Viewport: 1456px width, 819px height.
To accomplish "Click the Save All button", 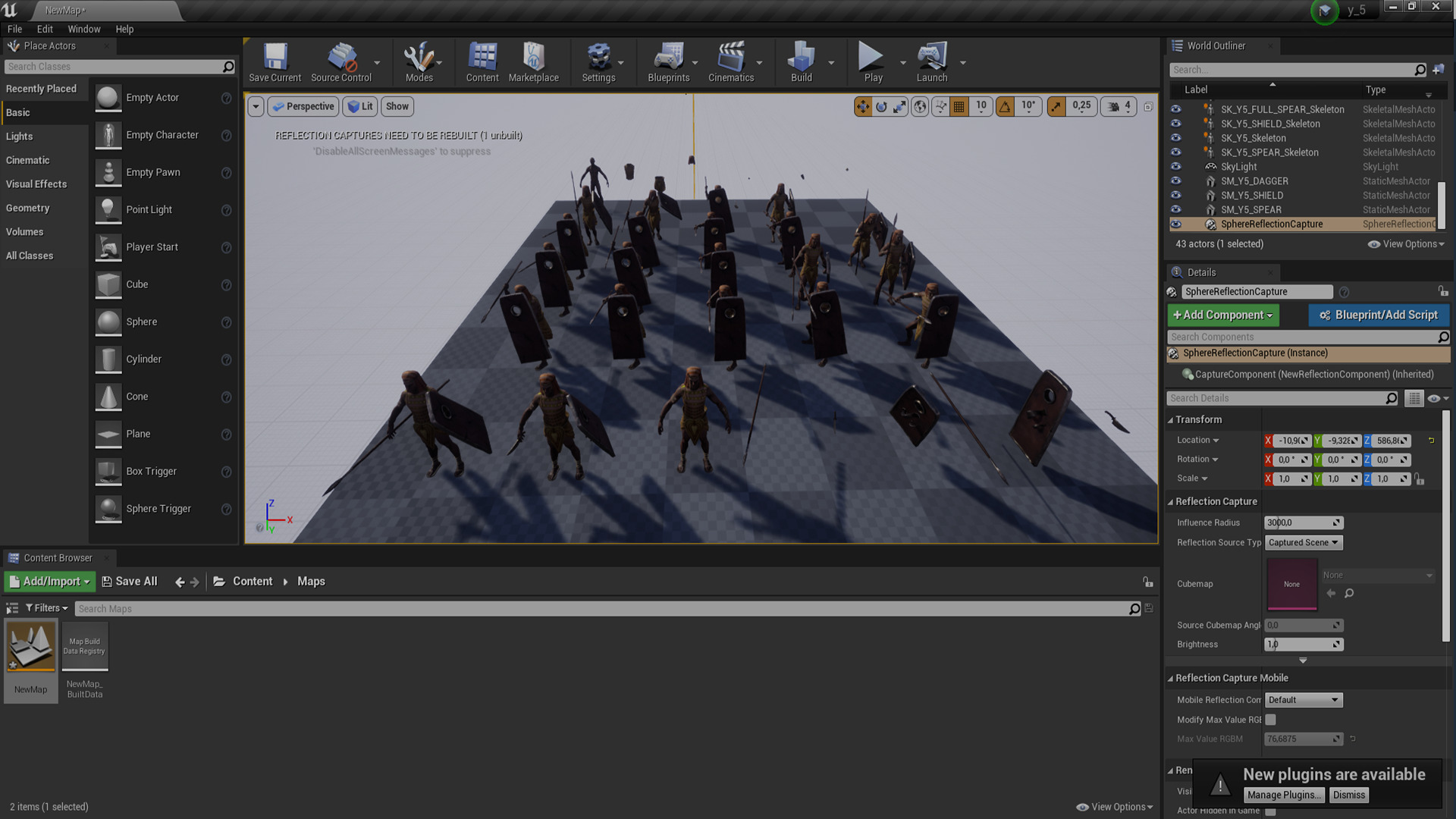I will pos(129,582).
